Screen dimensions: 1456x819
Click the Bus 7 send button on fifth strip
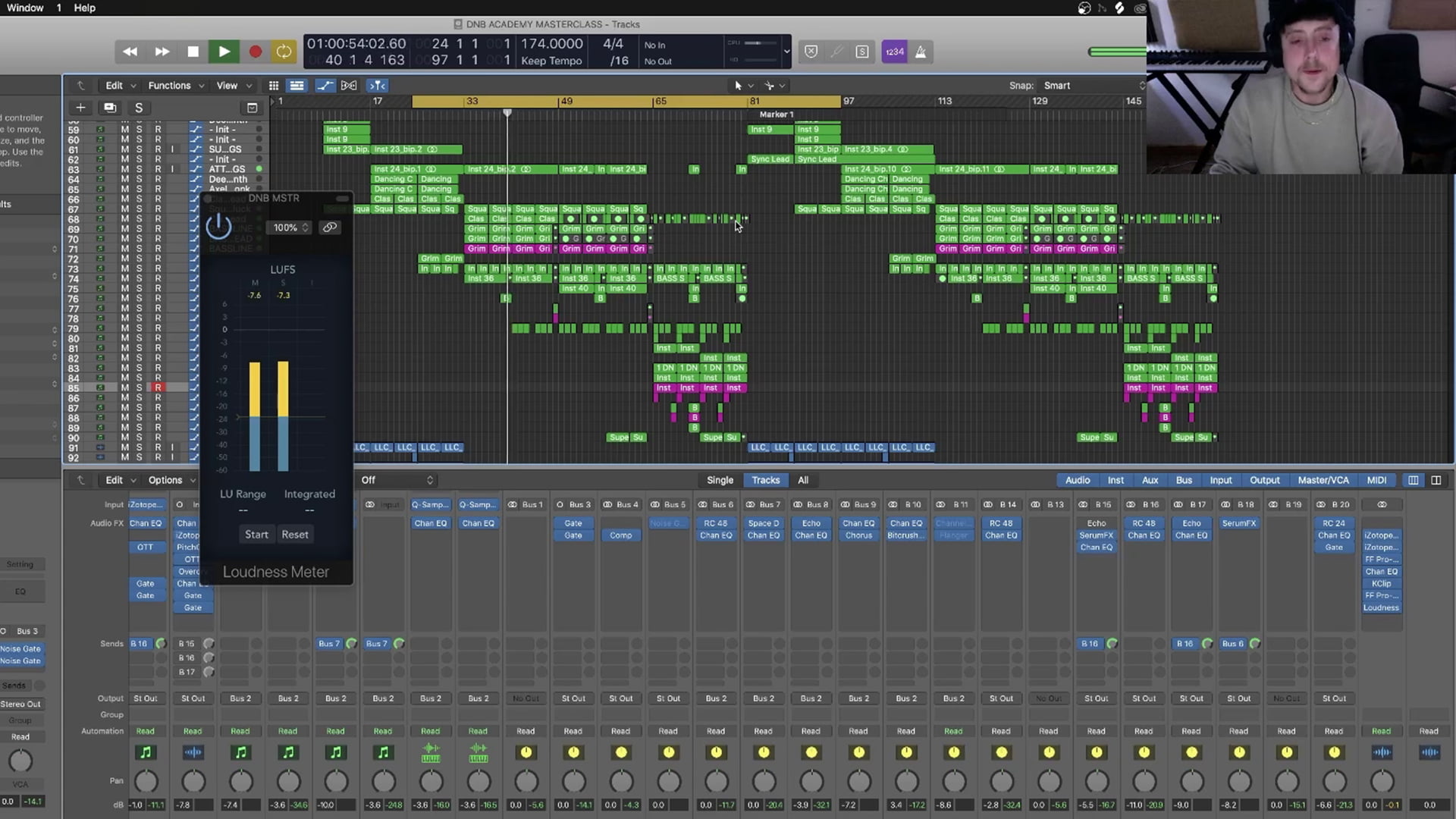[x=329, y=644]
